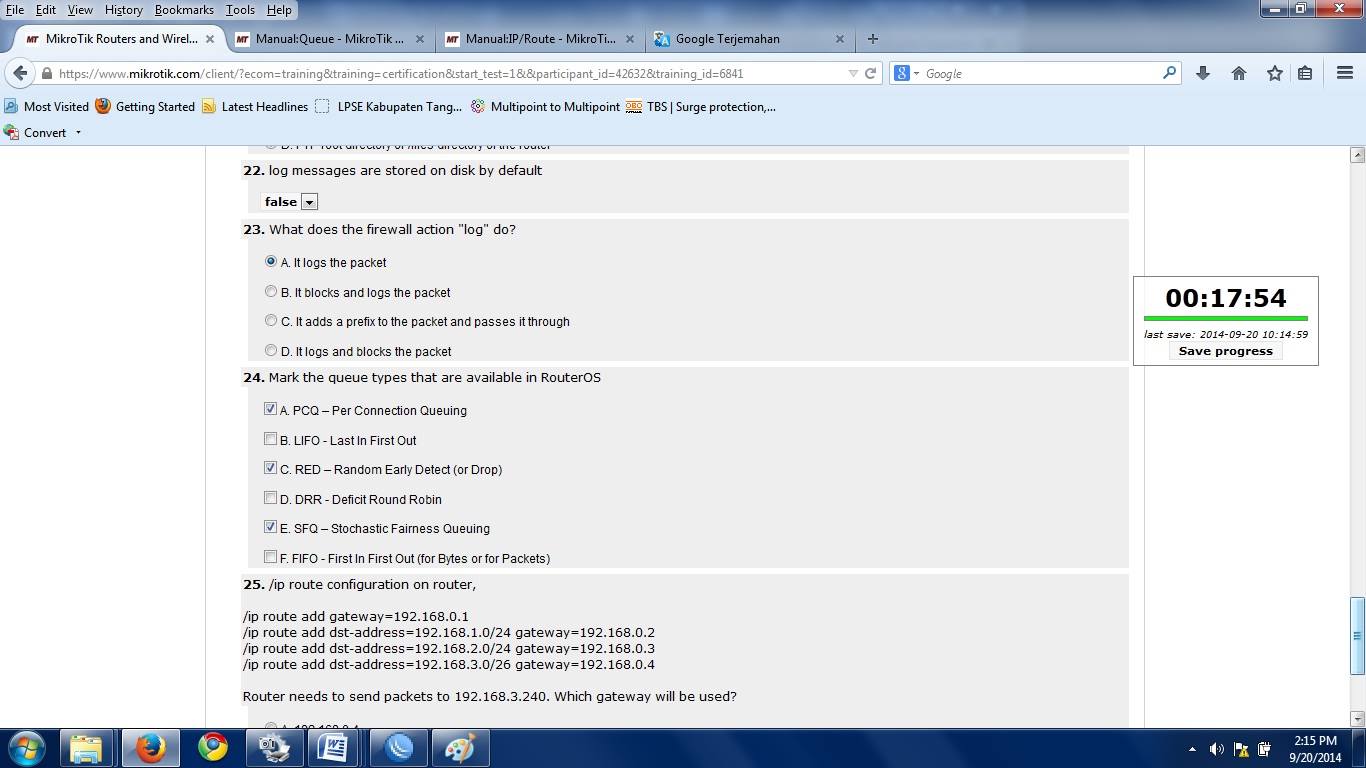
Task: Go back to the previous page
Action: tap(20, 73)
